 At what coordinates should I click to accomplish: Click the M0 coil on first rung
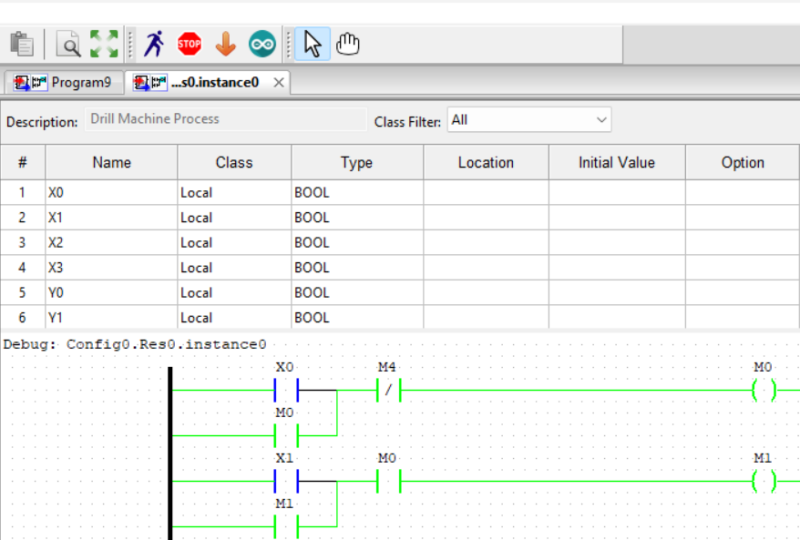764,390
